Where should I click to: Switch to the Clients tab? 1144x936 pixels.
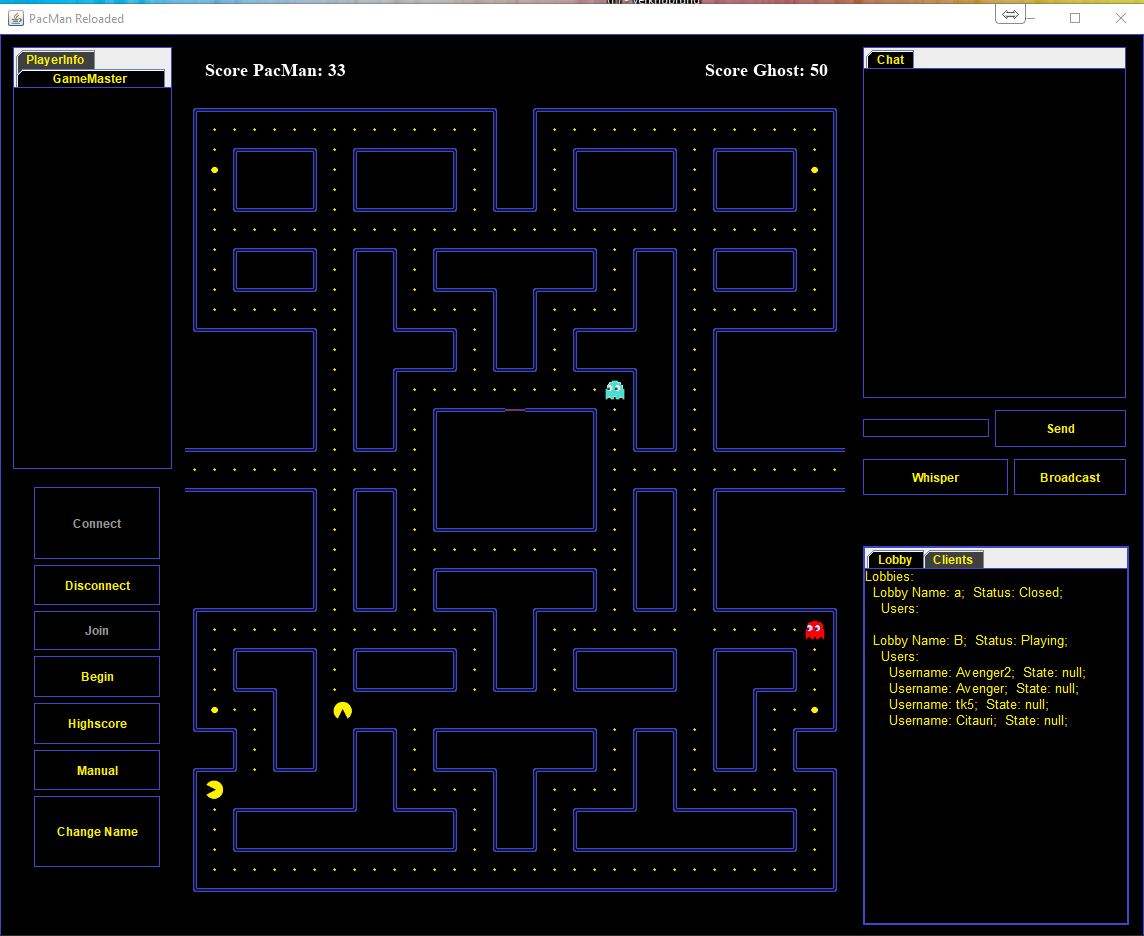pyautogui.click(x=952, y=559)
